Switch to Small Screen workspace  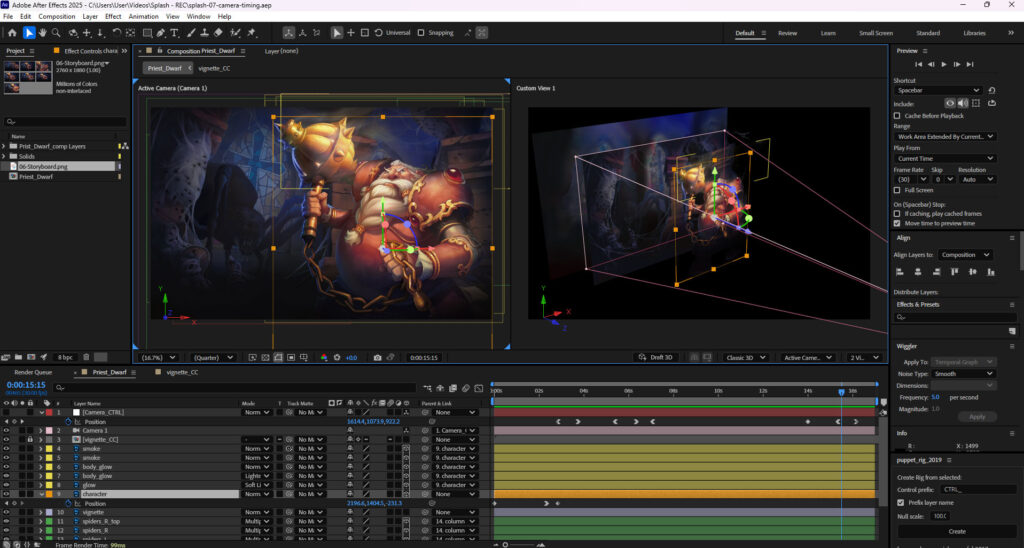(876, 33)
